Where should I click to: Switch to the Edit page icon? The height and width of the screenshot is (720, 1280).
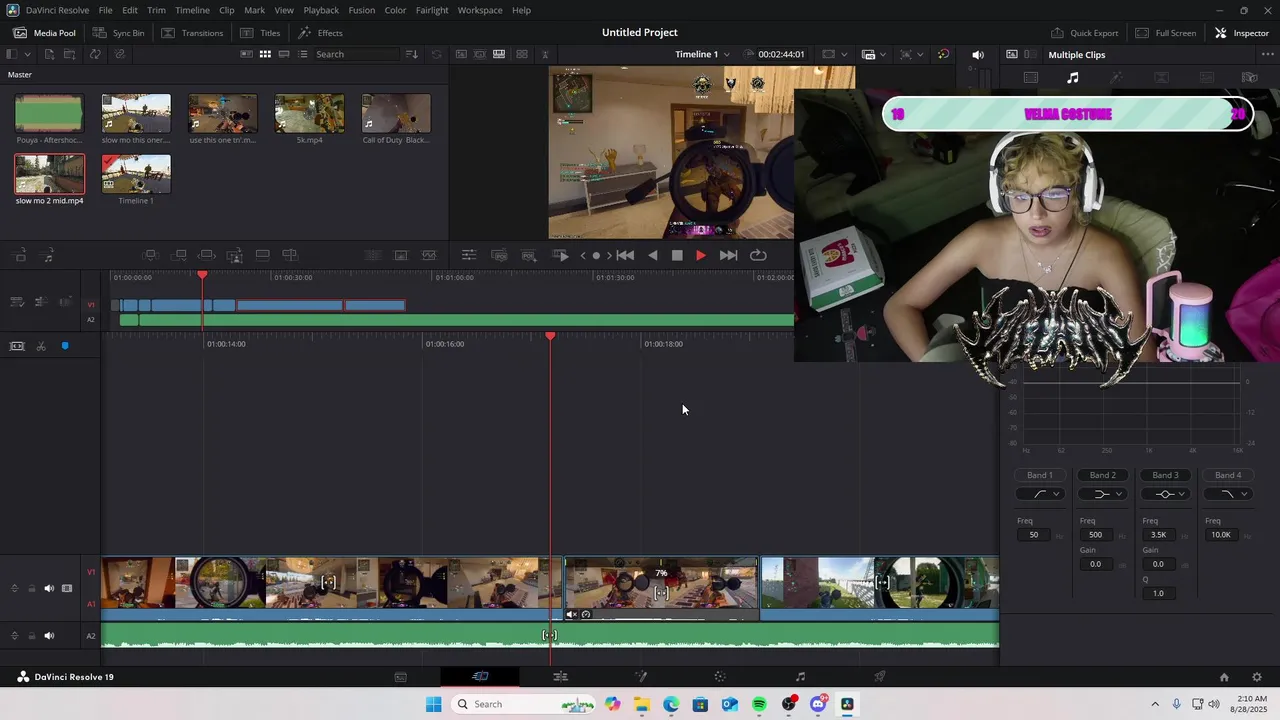pyautogui.click(x=560, y=677)
